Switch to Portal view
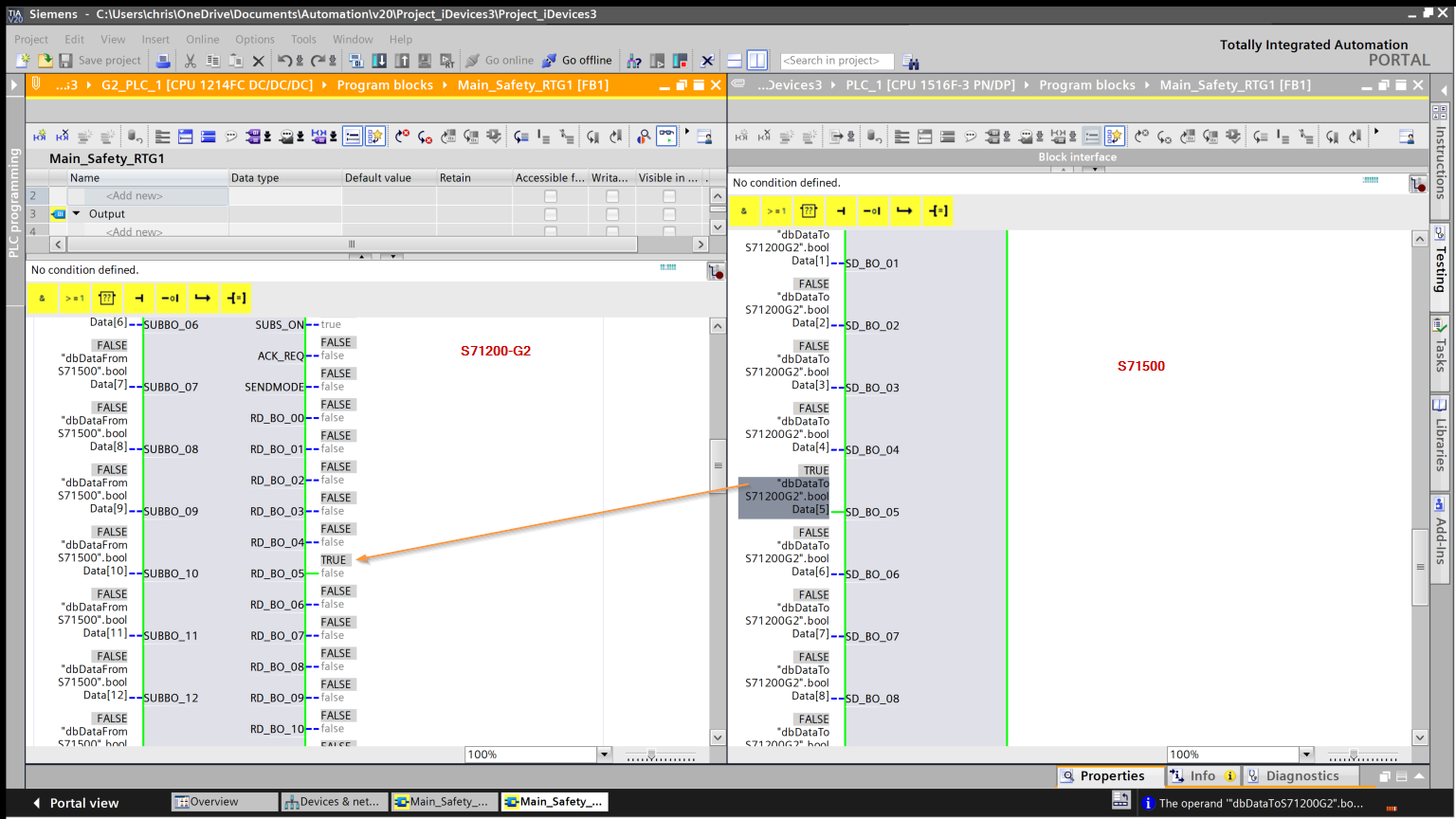Screen dimensions: 1456x819 click(x=76, y=803)
